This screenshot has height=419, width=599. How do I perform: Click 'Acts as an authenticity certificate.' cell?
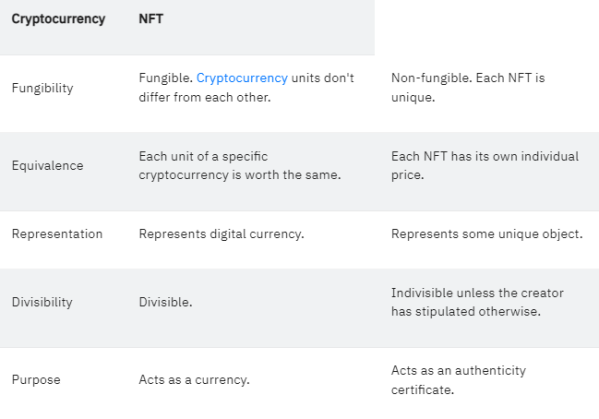(x=458, y=380)
